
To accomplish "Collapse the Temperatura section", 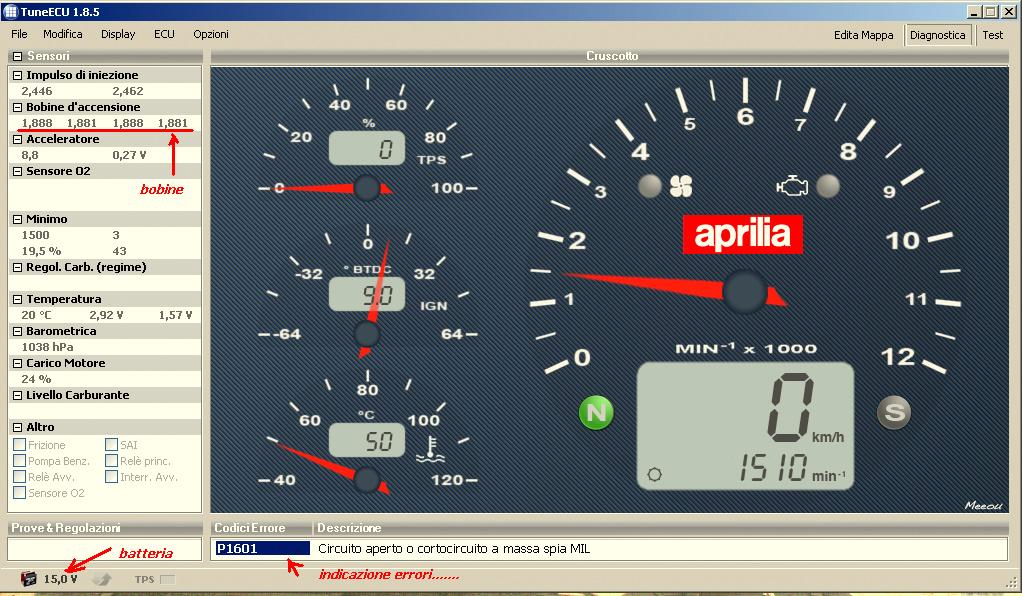I will [x=18, y=299].
